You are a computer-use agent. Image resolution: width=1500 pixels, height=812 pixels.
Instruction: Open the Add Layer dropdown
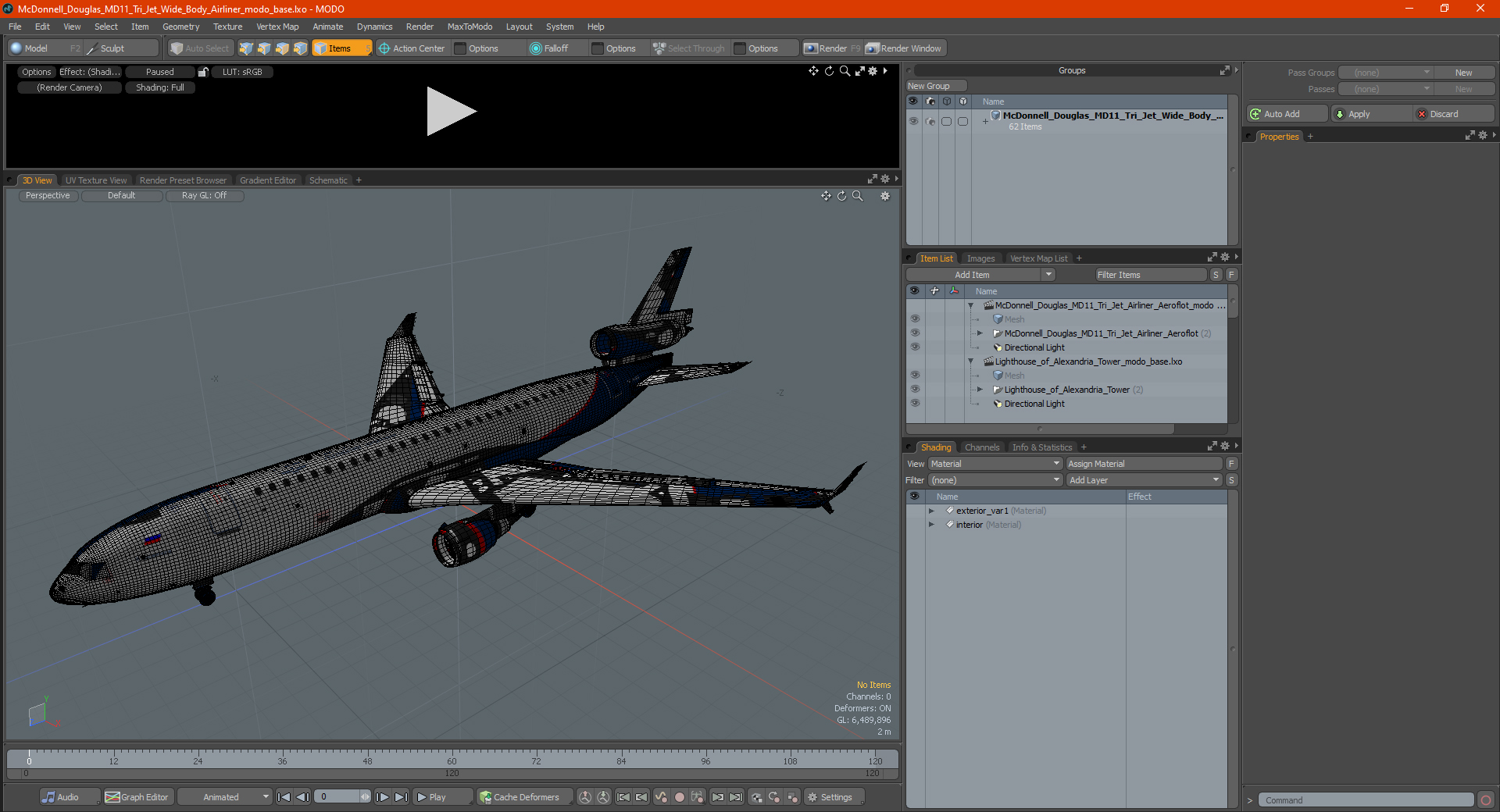[1144, 480]
